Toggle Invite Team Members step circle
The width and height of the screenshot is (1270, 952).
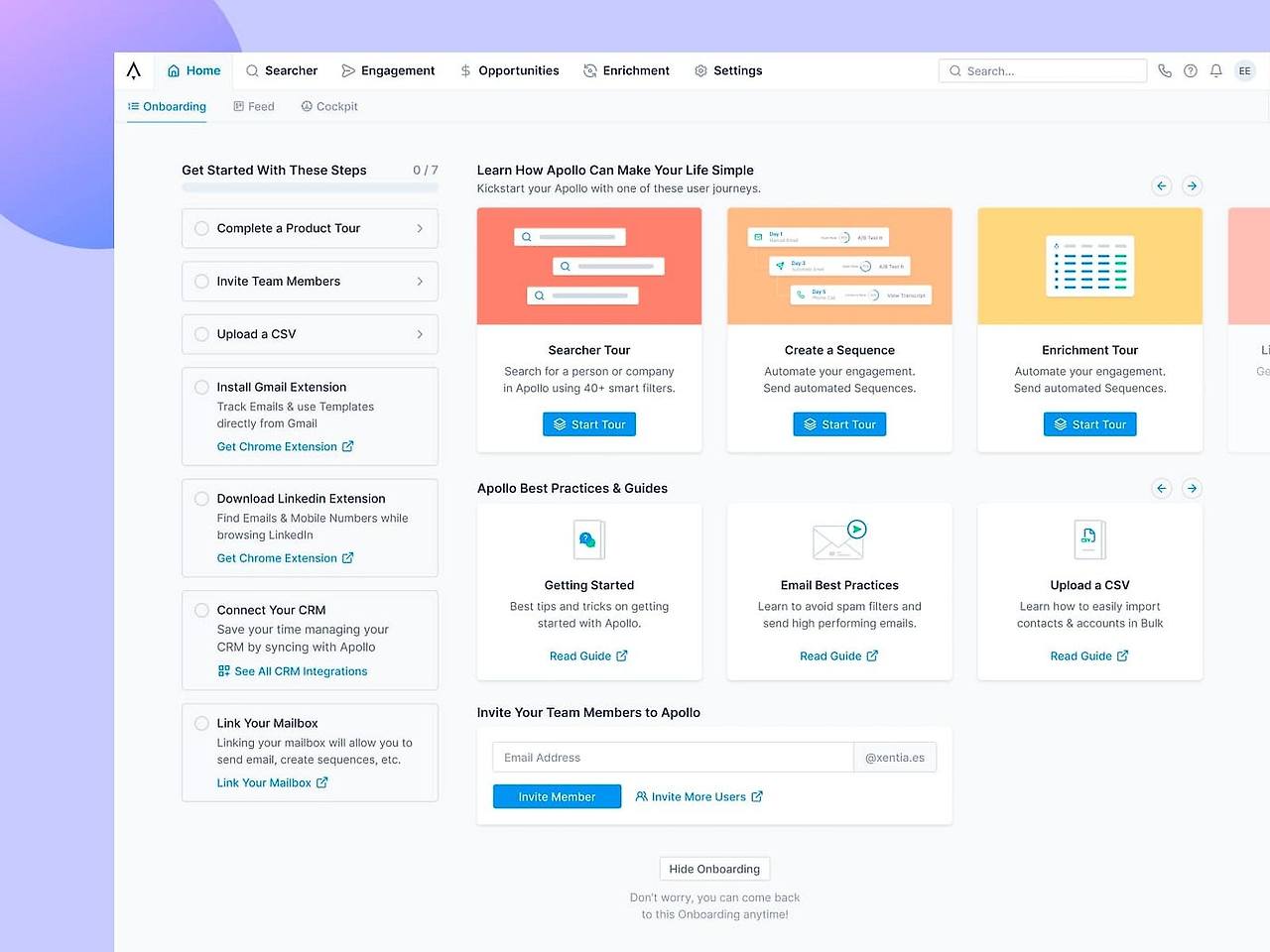(x=201, y=282)
